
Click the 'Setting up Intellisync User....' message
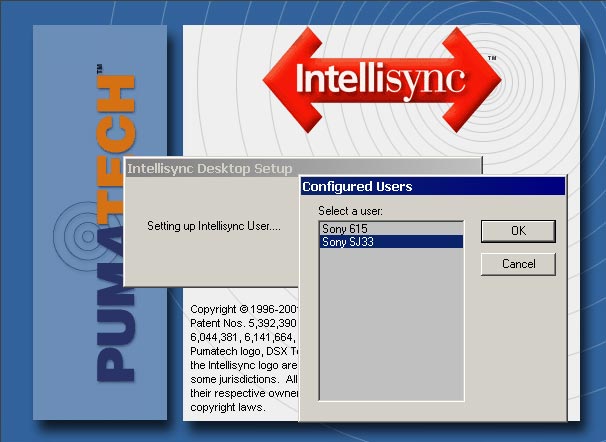pyautogui.click(x=214, y=226)
